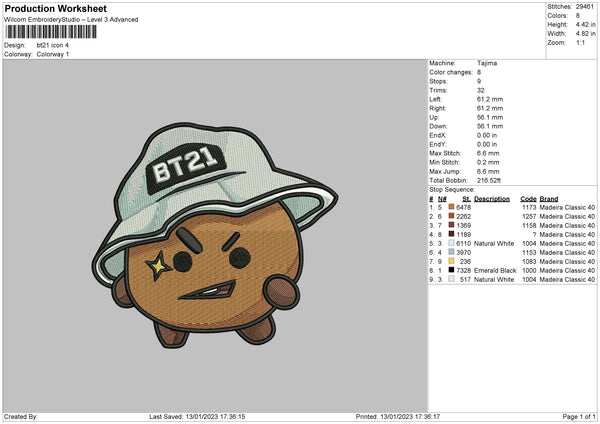Select the Left value 61.2 mm
This screenshot has width=600, height=424.
(x=490, y=99)
